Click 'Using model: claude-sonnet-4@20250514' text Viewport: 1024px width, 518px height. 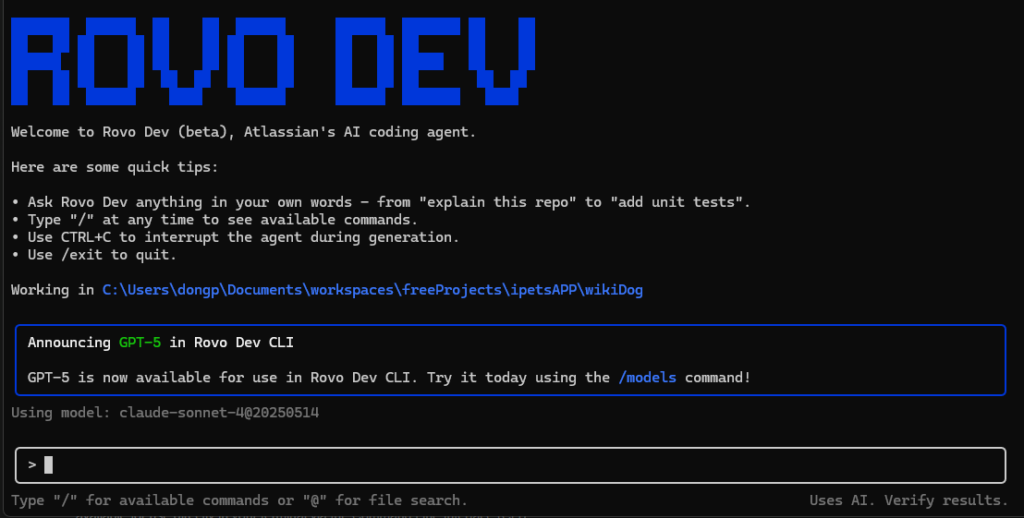(165, 413)
